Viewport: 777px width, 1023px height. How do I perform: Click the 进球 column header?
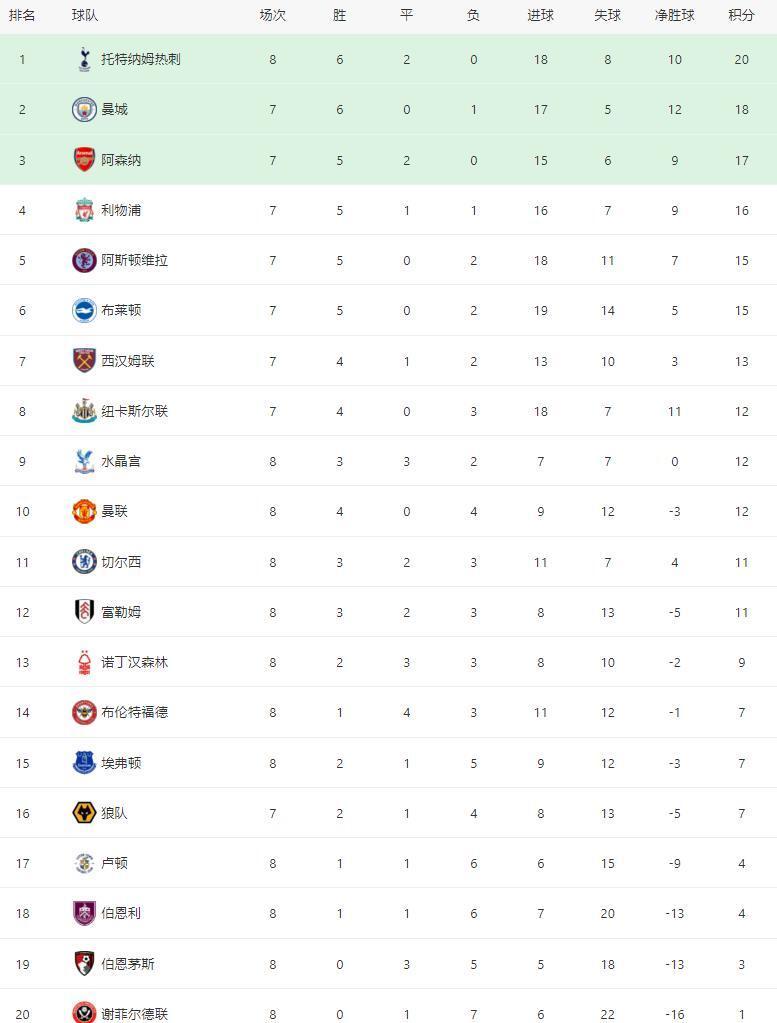point(540,15)
